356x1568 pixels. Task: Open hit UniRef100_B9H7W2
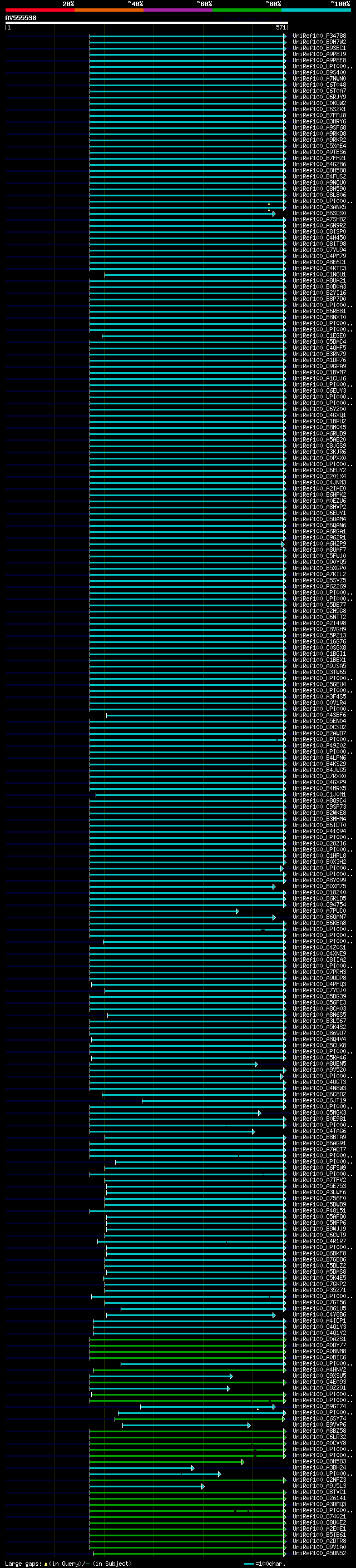click(319, 42)
